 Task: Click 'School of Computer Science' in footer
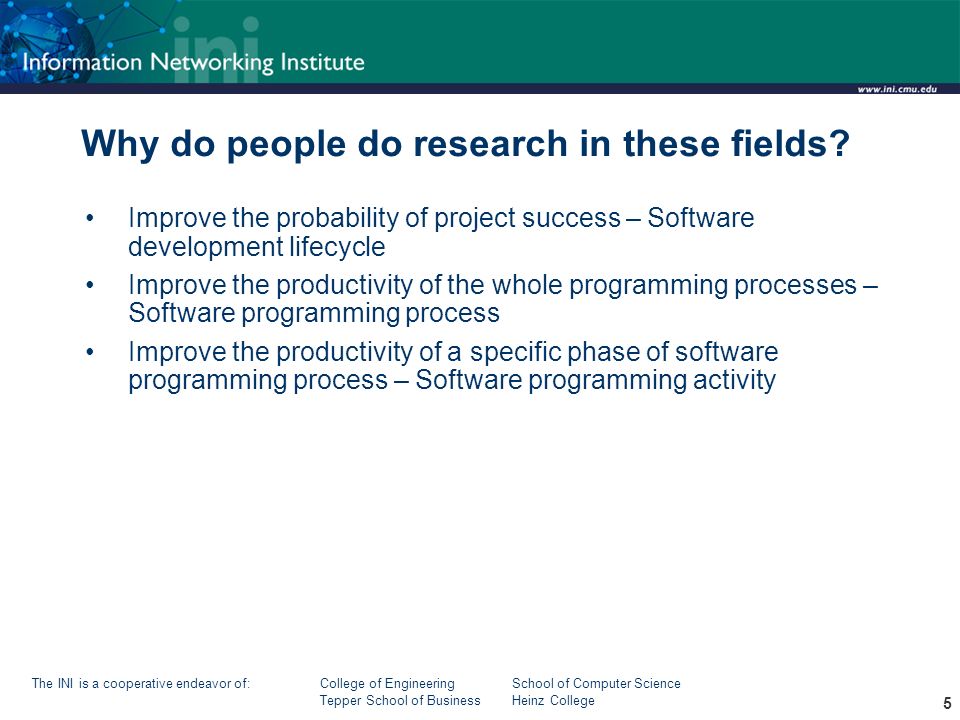coord(596,683)
